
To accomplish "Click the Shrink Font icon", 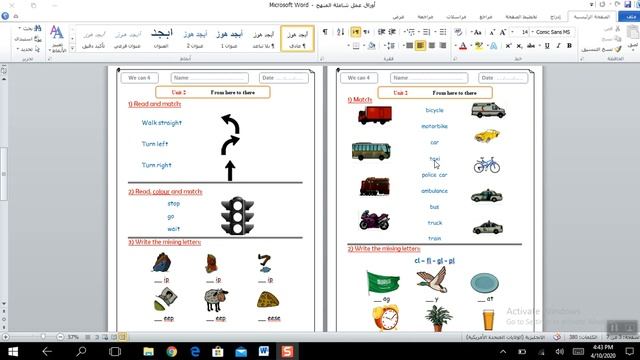I will pyautogui.click(x=492, y=32).
